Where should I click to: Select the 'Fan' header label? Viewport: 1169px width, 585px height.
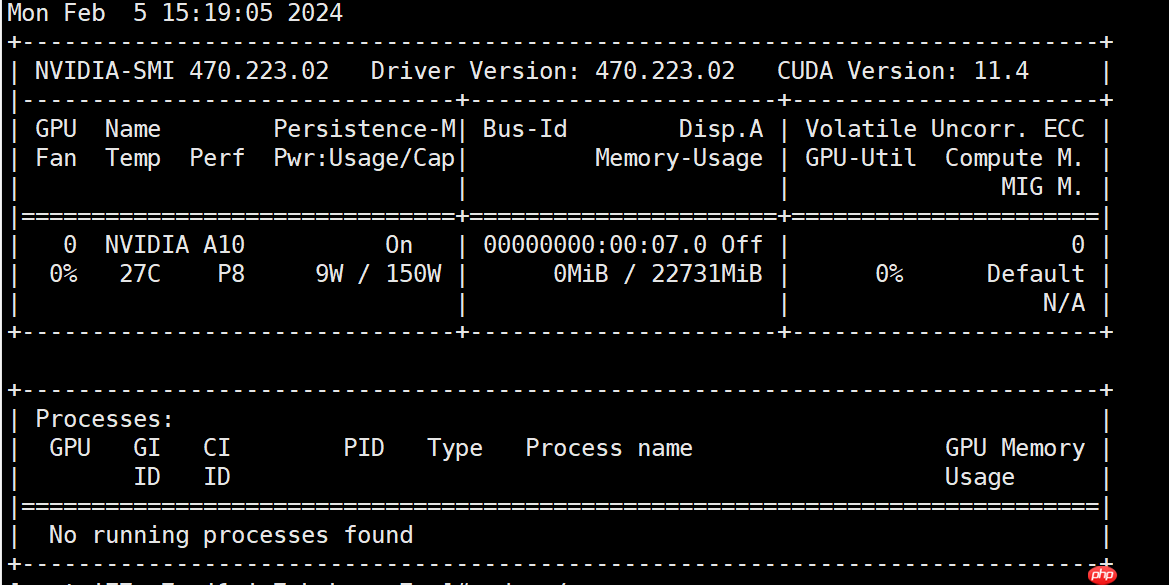coord(56,158)
